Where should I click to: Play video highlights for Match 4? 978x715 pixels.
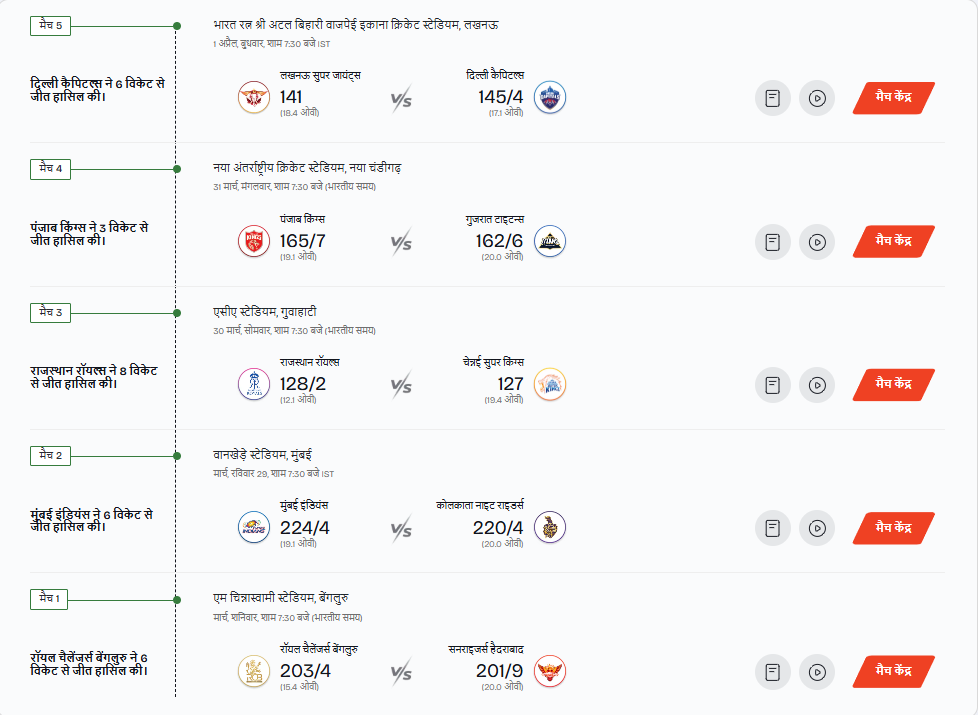coord(817,241)
